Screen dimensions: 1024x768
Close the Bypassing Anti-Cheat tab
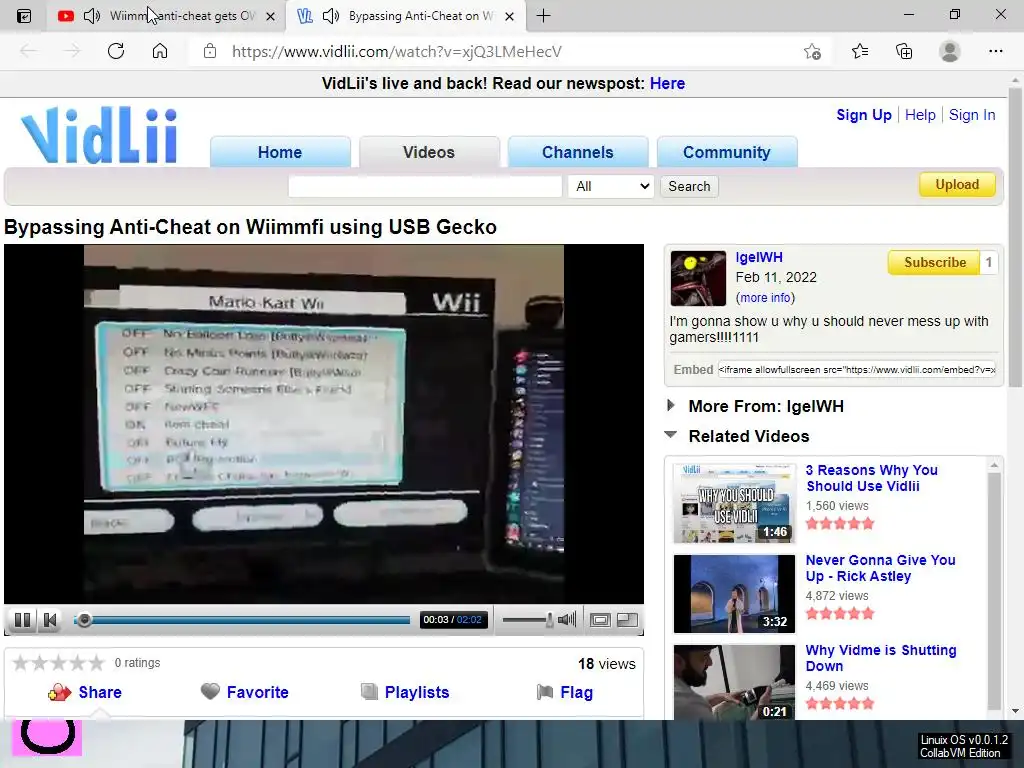510,16
